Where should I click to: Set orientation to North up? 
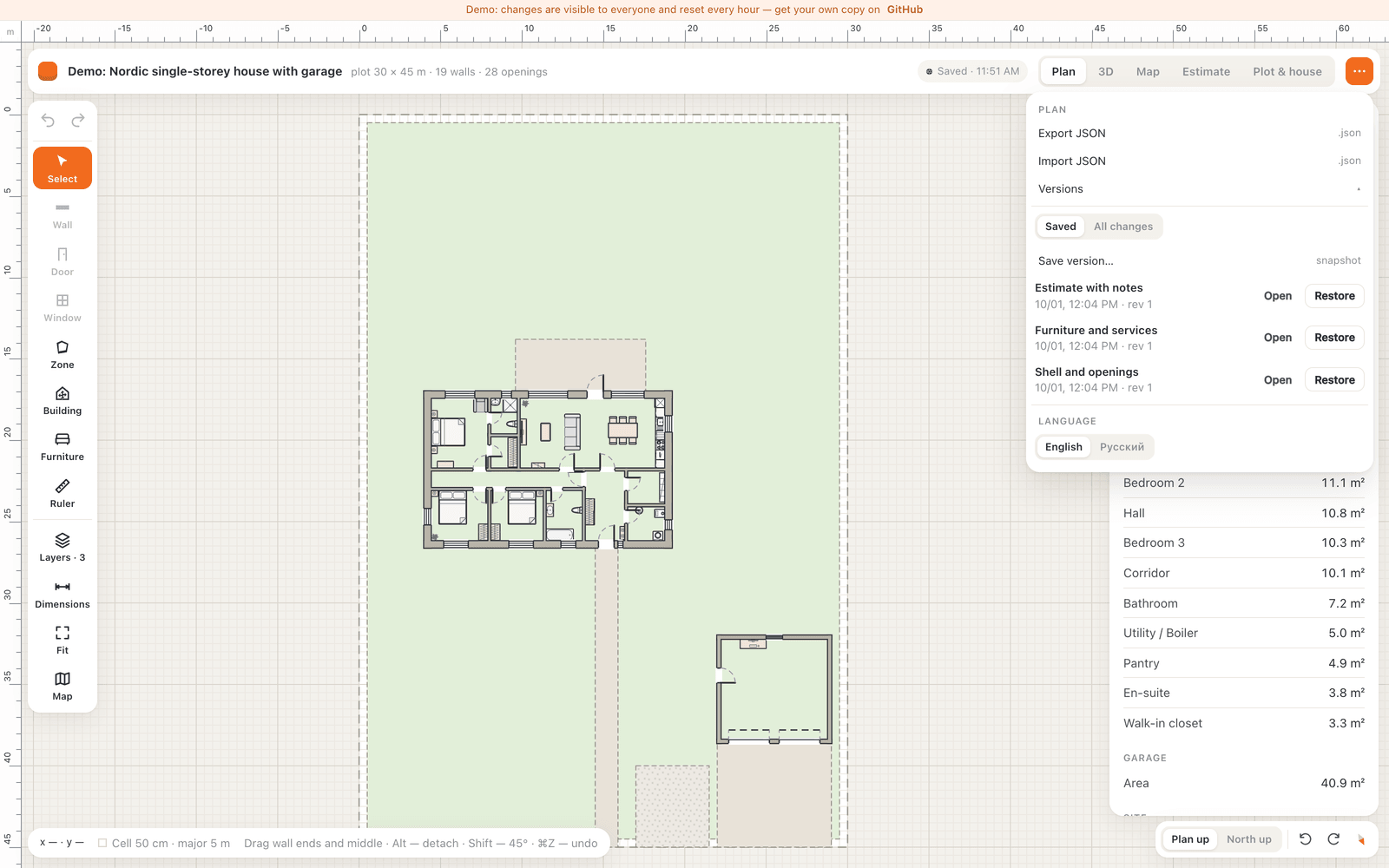pyautogui.click(x=1248, y=839)
